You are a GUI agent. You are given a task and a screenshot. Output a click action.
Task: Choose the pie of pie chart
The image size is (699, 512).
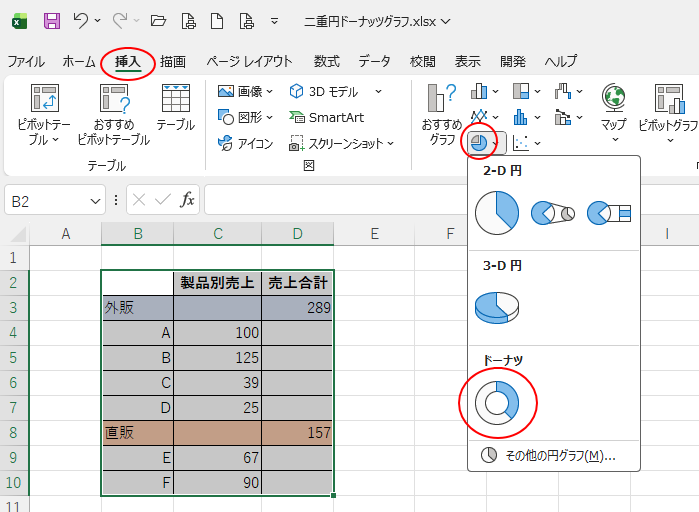pos(553,213)
